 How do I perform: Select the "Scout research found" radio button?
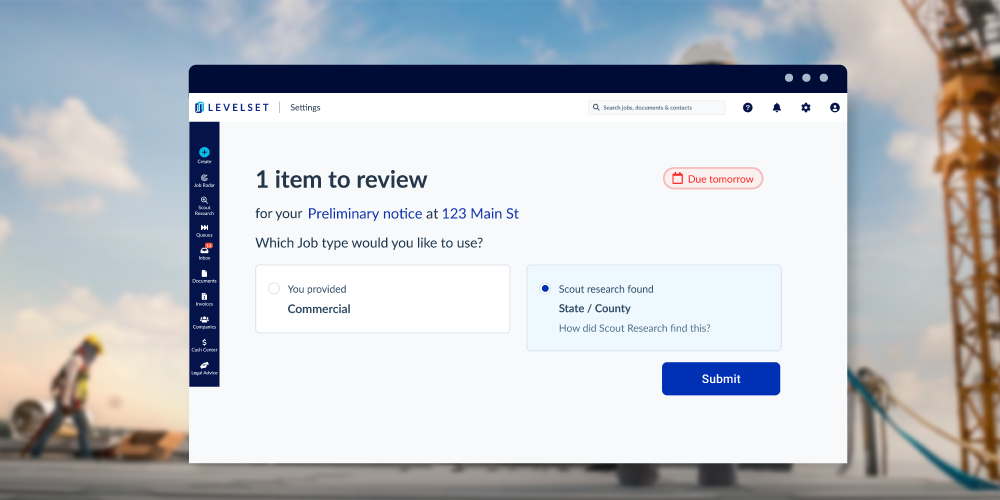[545, 289]
